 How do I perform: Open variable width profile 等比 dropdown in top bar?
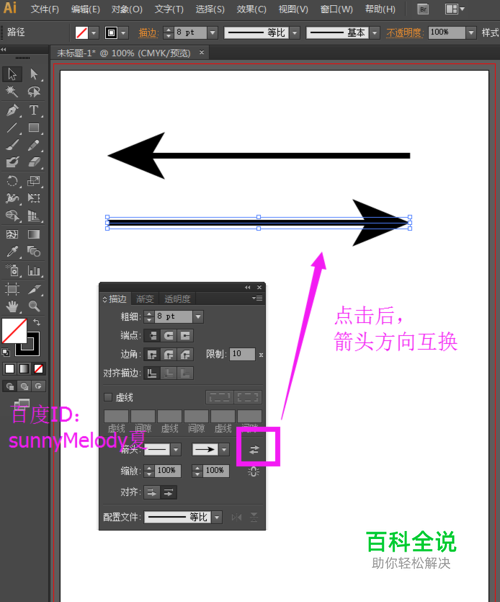click(295, 33)
